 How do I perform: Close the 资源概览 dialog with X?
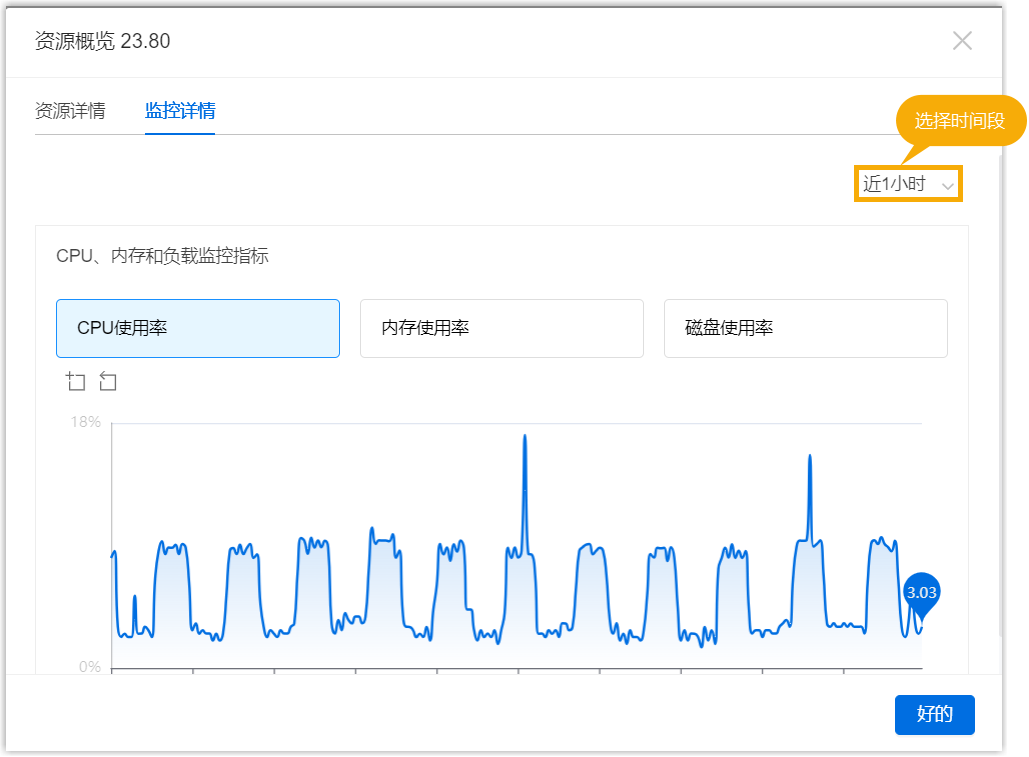[x=962, y=41]
